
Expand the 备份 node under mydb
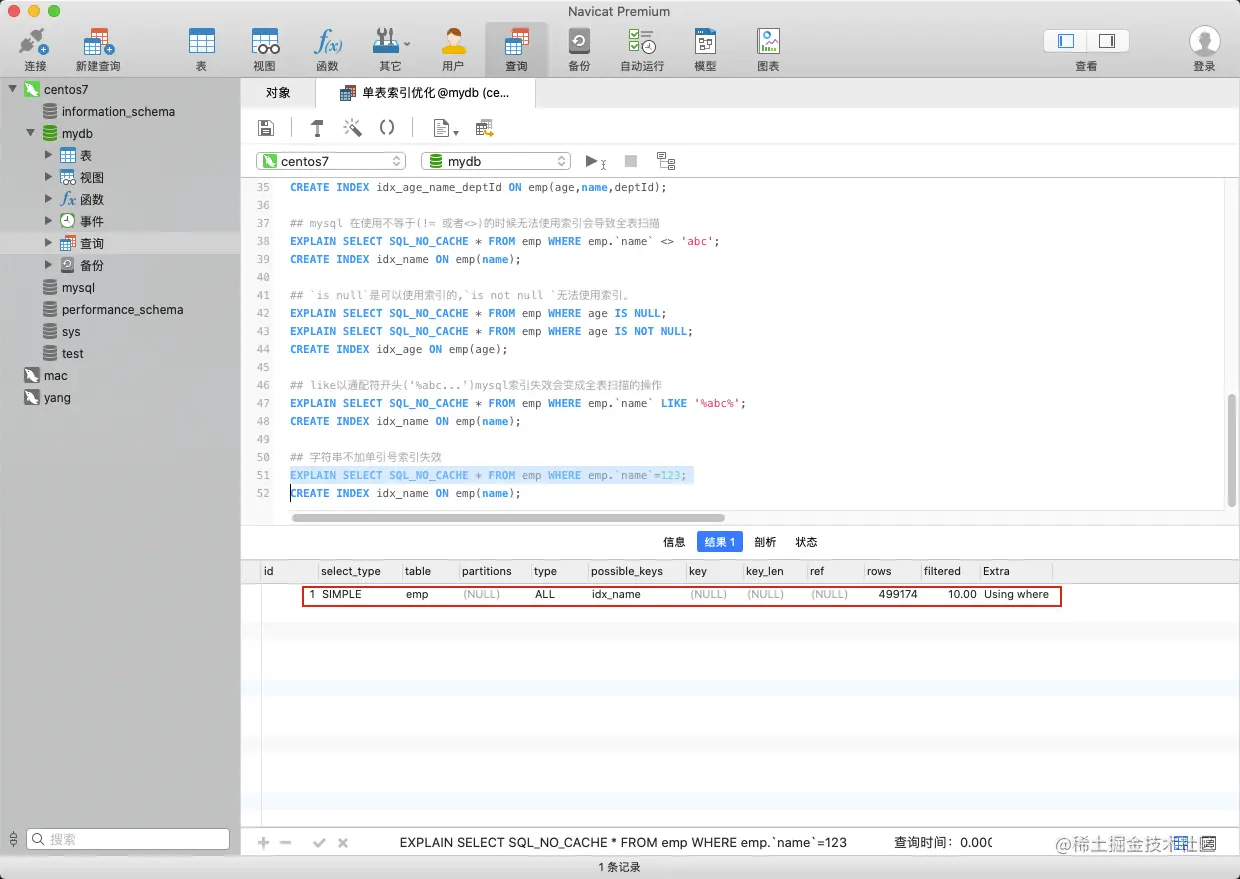point(48,265)
